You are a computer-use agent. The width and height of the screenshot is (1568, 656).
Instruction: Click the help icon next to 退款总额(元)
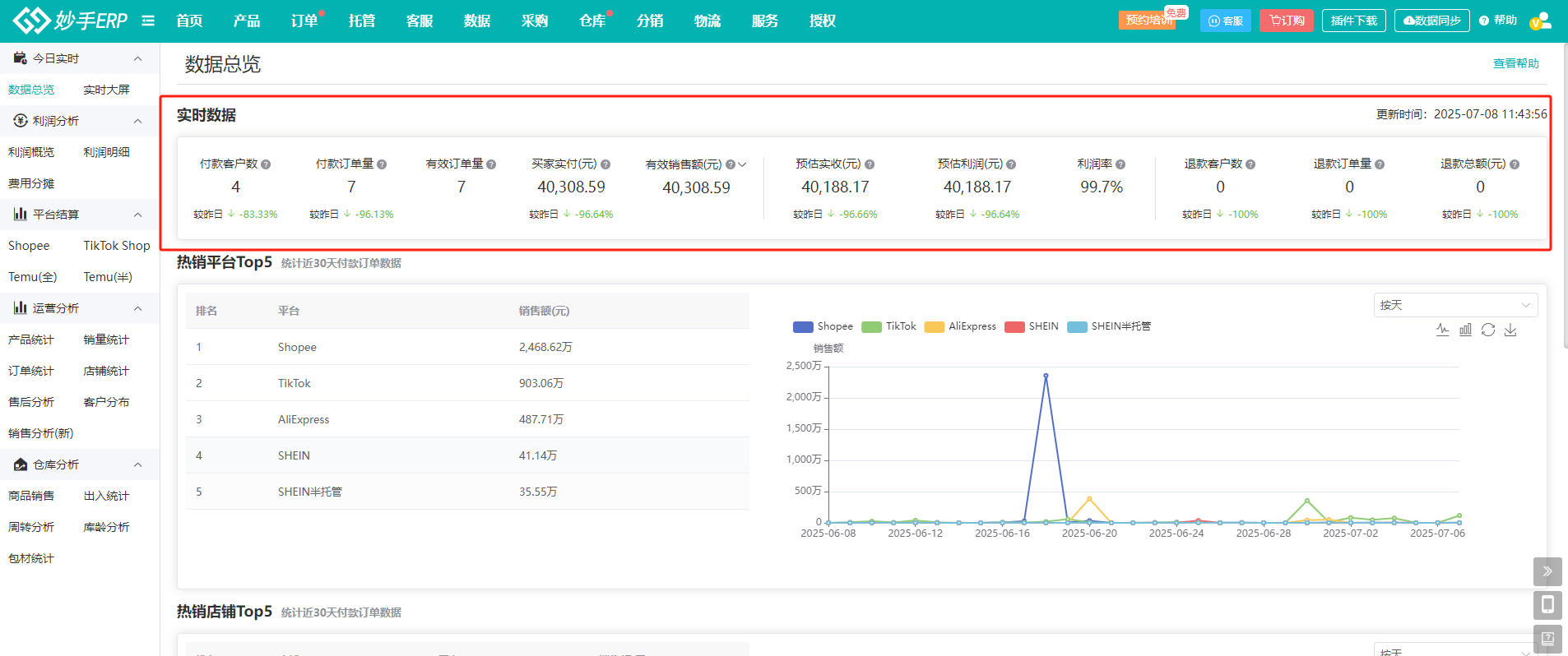pyautogui.click(x=1515, y=164)
